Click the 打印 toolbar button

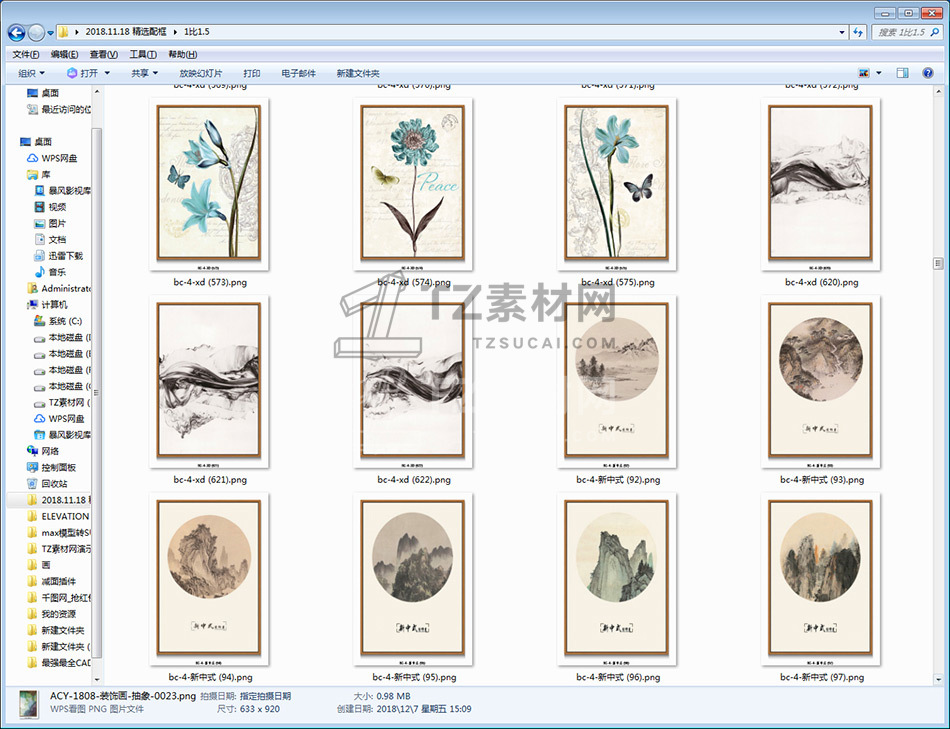[x=251, y=73]
